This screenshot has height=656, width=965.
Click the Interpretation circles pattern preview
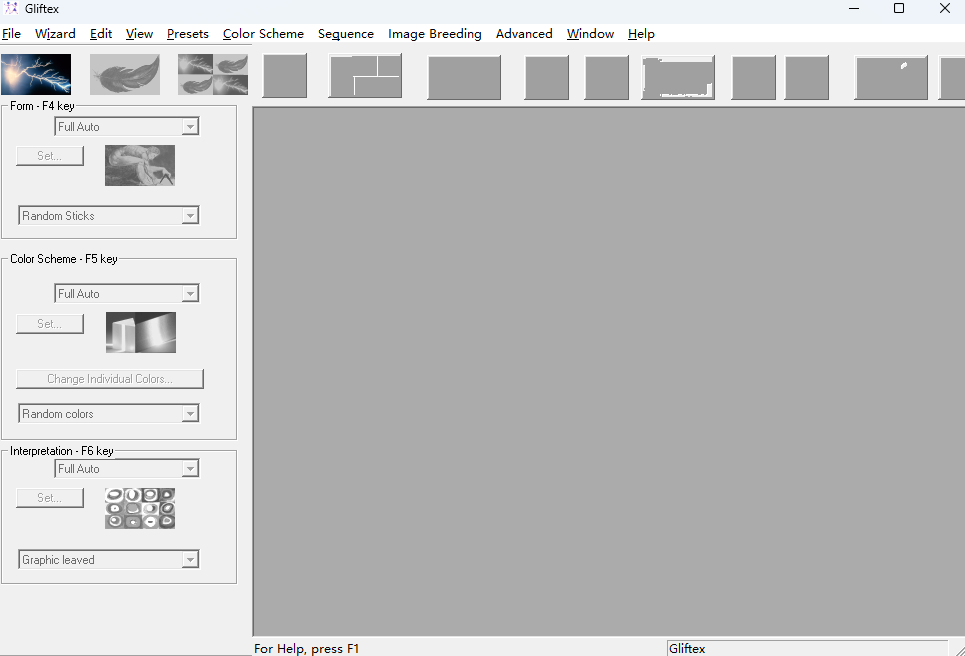coord(140,508)
